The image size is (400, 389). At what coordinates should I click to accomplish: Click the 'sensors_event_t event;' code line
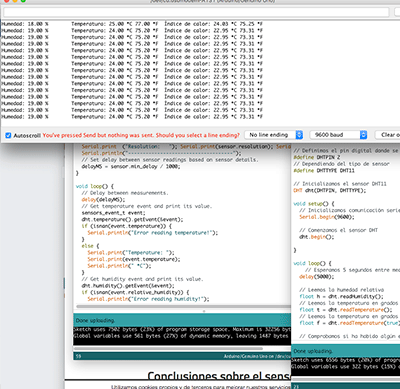pos(113,213)
